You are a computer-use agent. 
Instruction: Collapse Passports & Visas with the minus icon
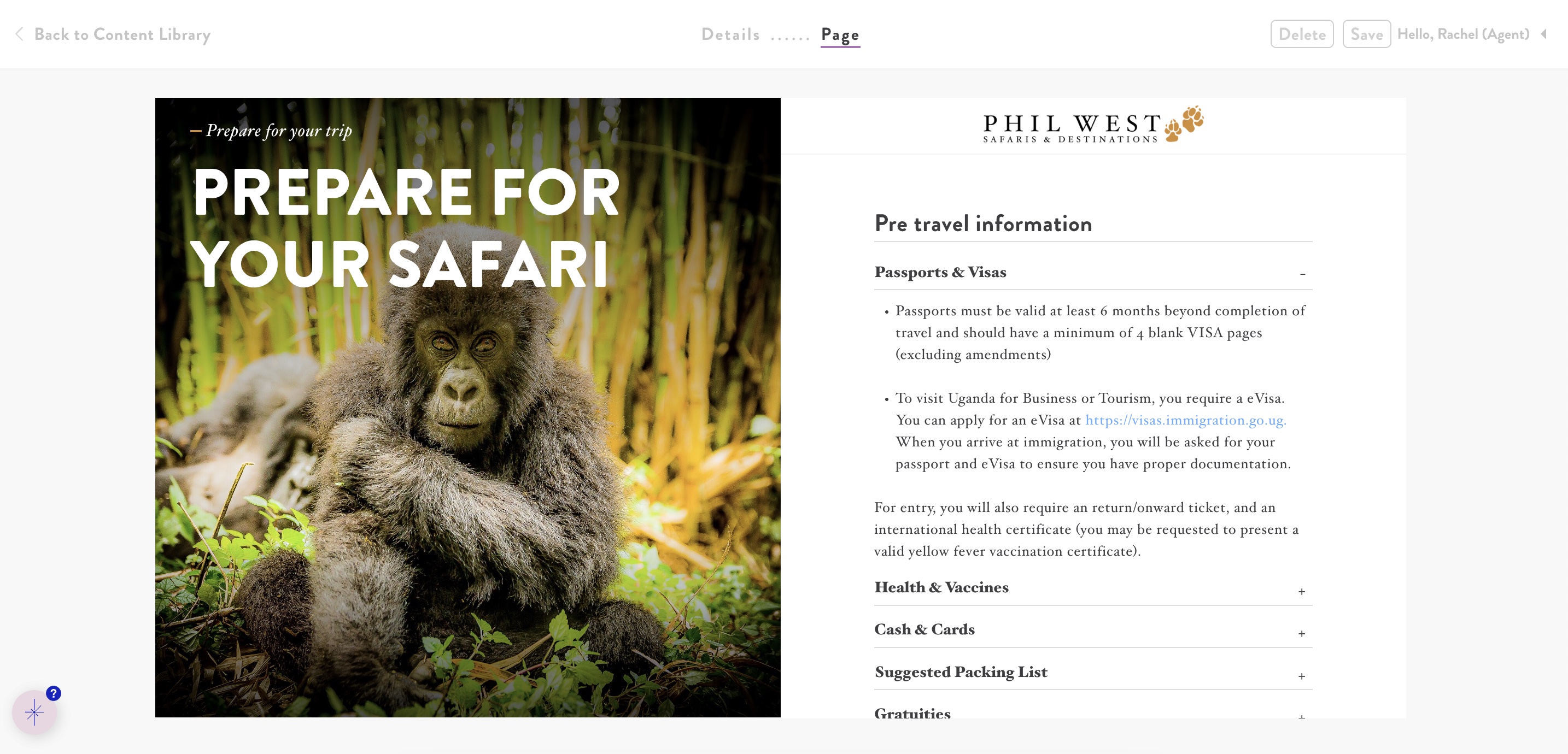pos(1303,274)
